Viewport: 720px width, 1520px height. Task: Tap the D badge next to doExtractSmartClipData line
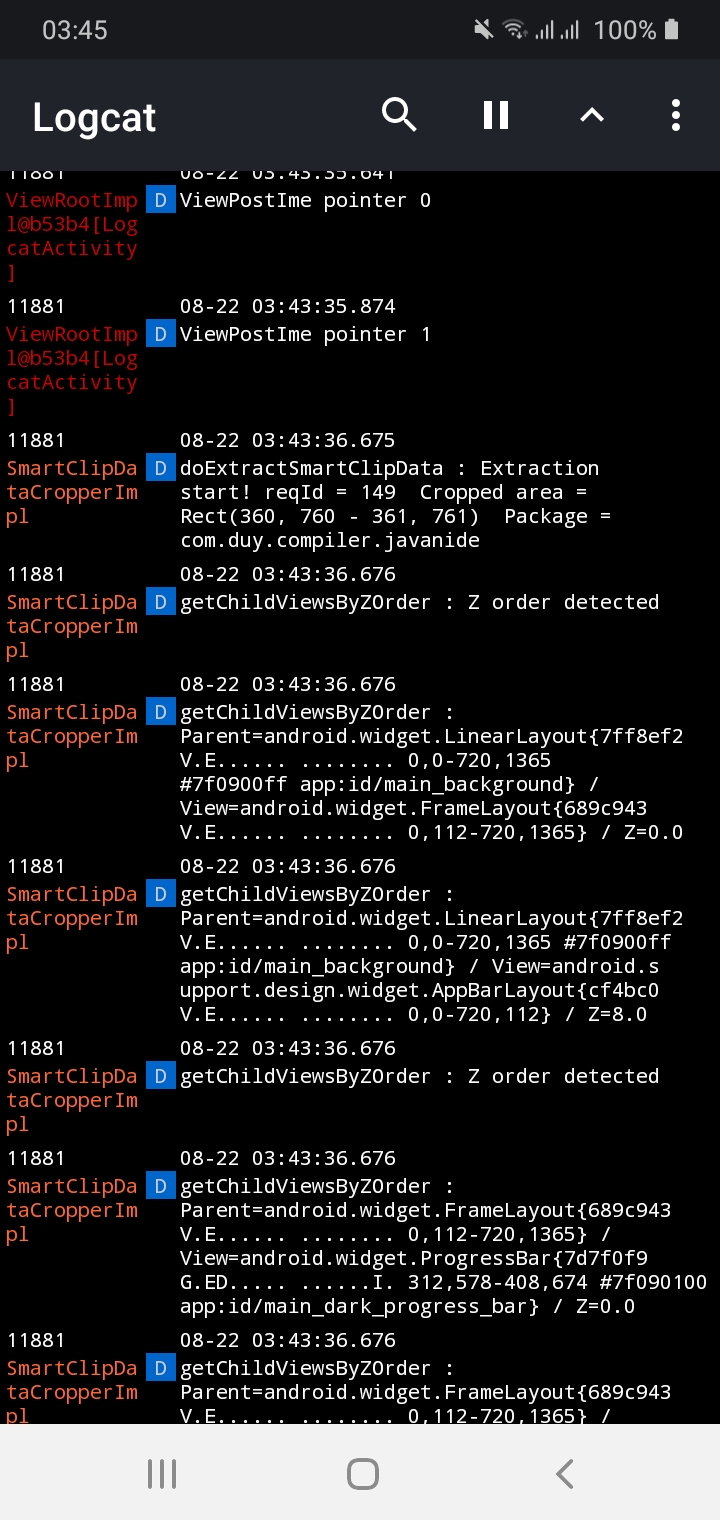click(160, 468)
